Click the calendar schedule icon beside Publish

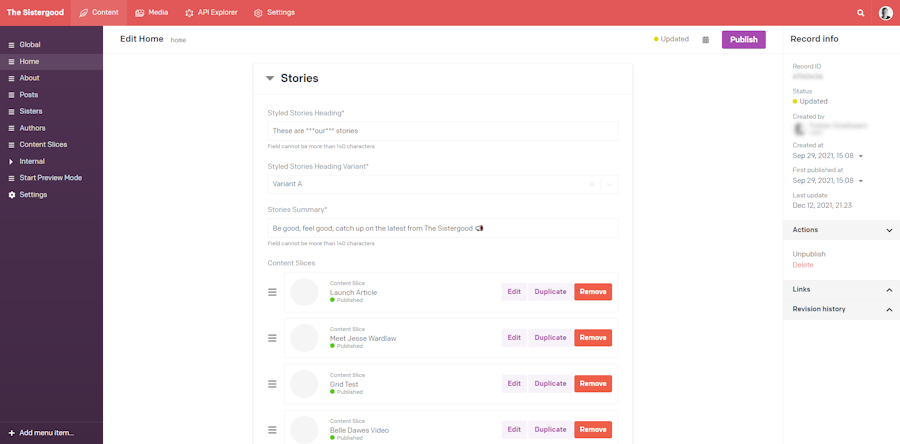(705, 40)
